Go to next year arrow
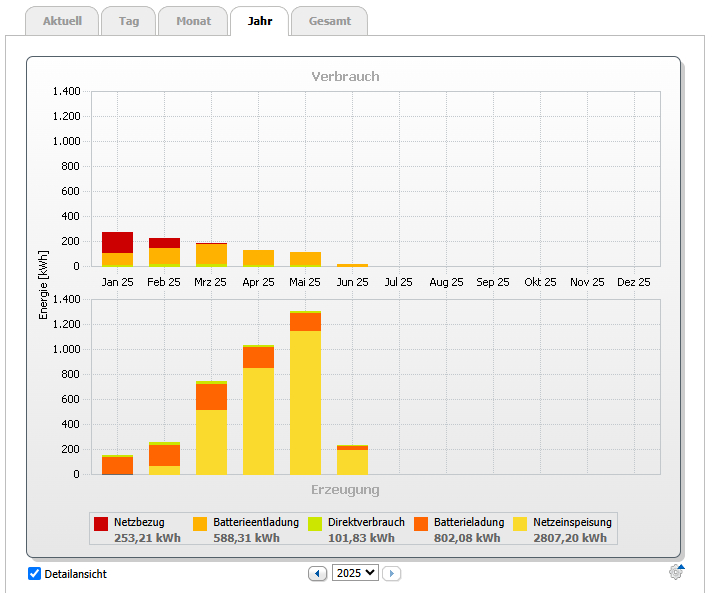The height and width of the screenshot is (593, 719). tap(392, 573)
